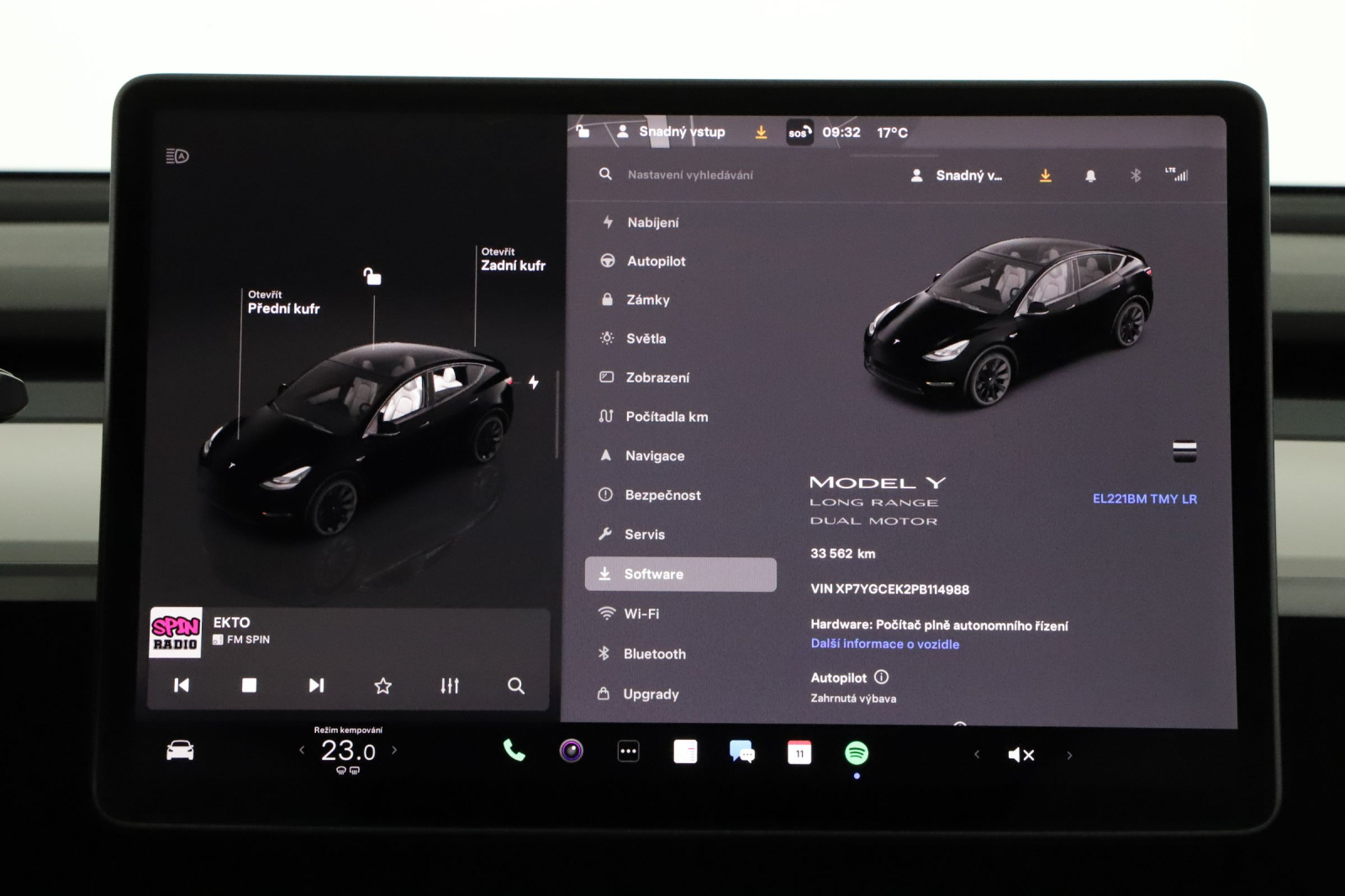Open notifications via the bell icon
This screenshot has height=896, width=1345.
[x=1090, y=175]
